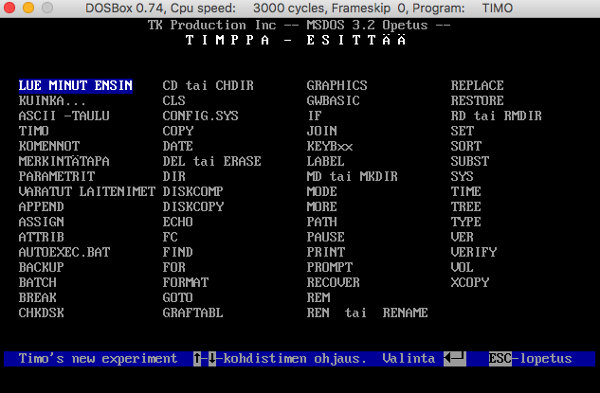Open the ATTRIB command topic
Image resolution: width=600 pixels, height=393 pixels.
click(41, 237)
